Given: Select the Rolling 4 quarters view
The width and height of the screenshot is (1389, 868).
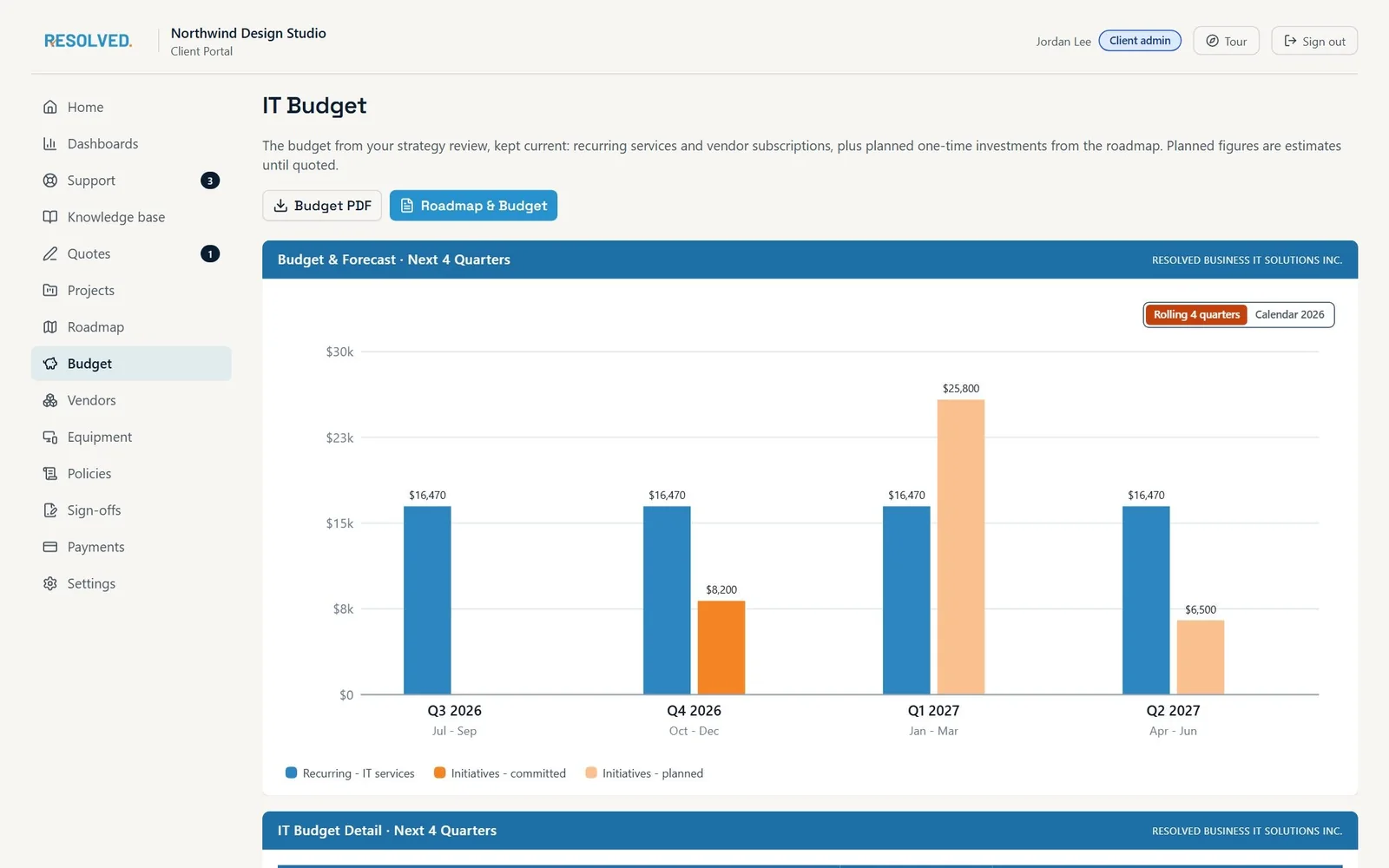Looking at the screenshot, I should coord(1196,314).
